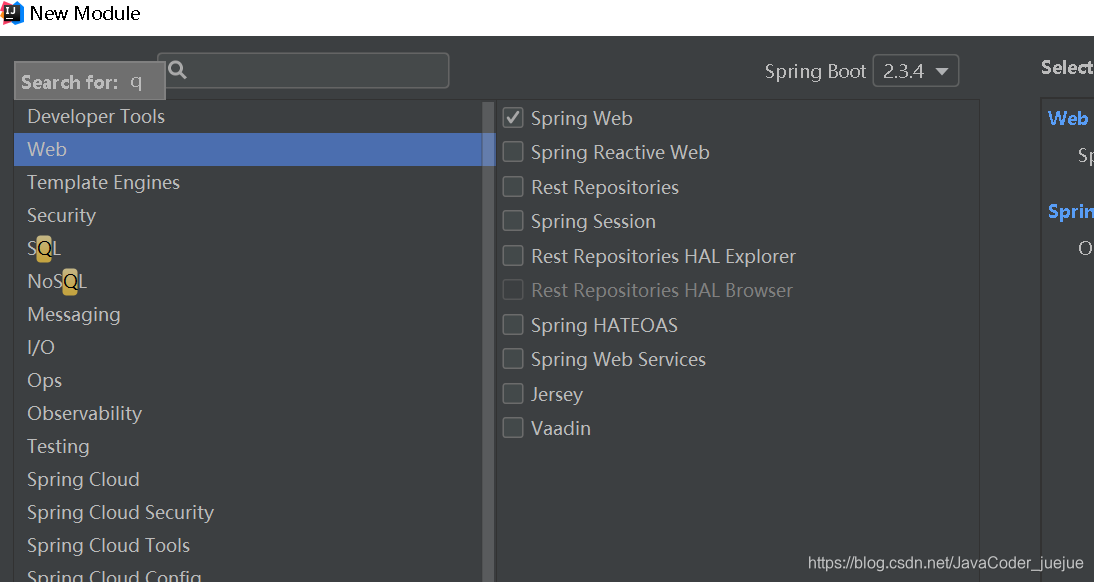Click the disabled Rest Repositories HAL Browser checkbox
This screenshot has height=582, width=1094.
(513, 290)
